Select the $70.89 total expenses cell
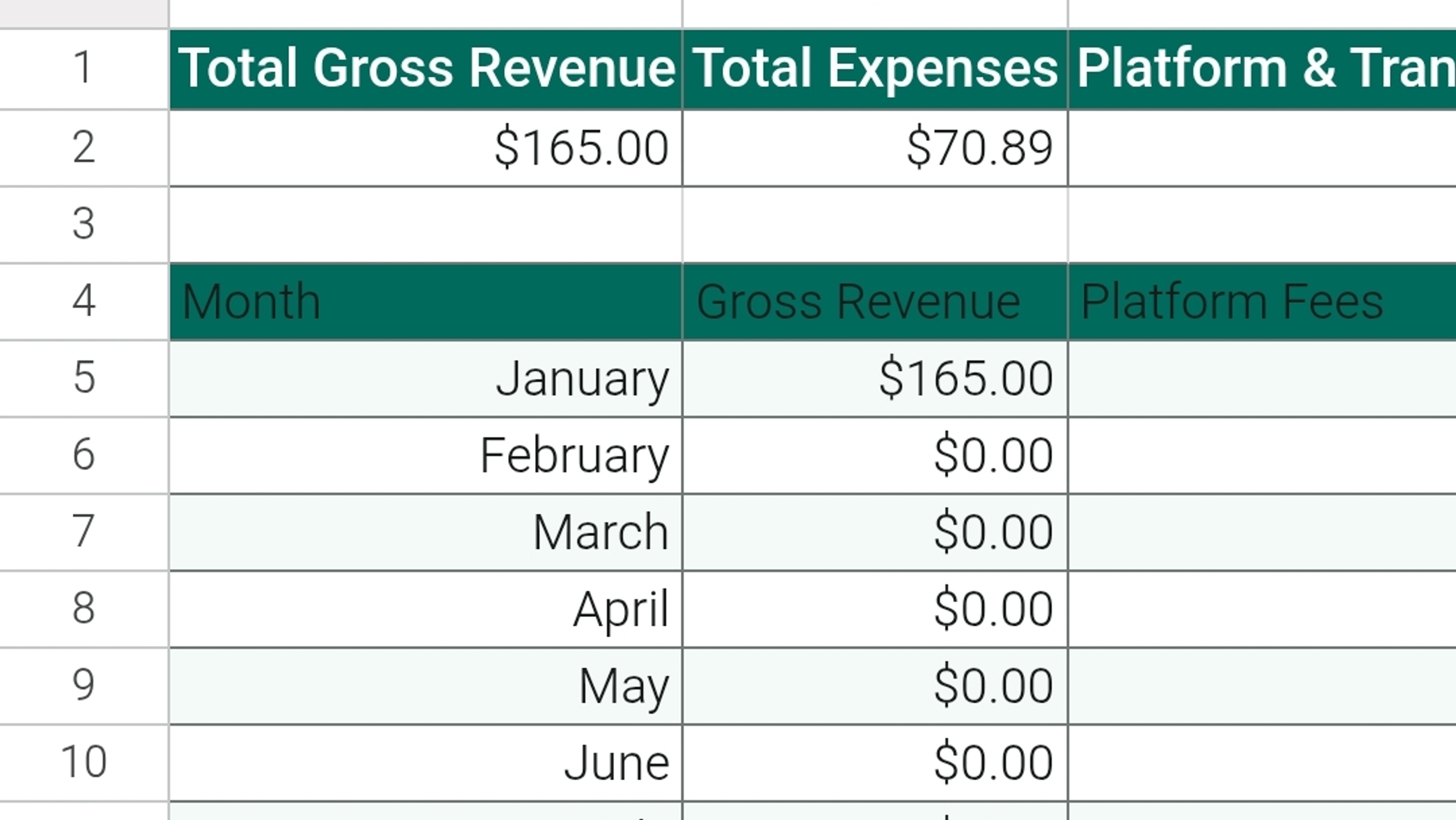Image resolution: width=1456 pixels, height=820 pixels. [x=875, y=148]
